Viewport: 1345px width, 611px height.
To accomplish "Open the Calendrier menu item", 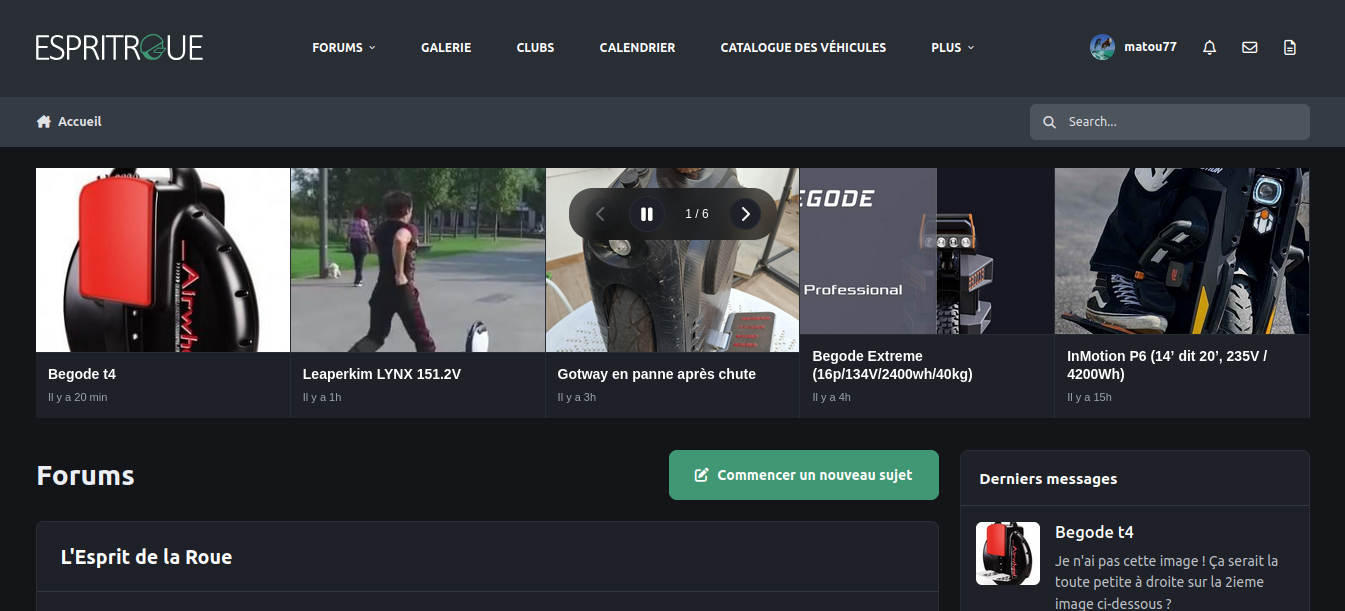I will pos(637,47).
